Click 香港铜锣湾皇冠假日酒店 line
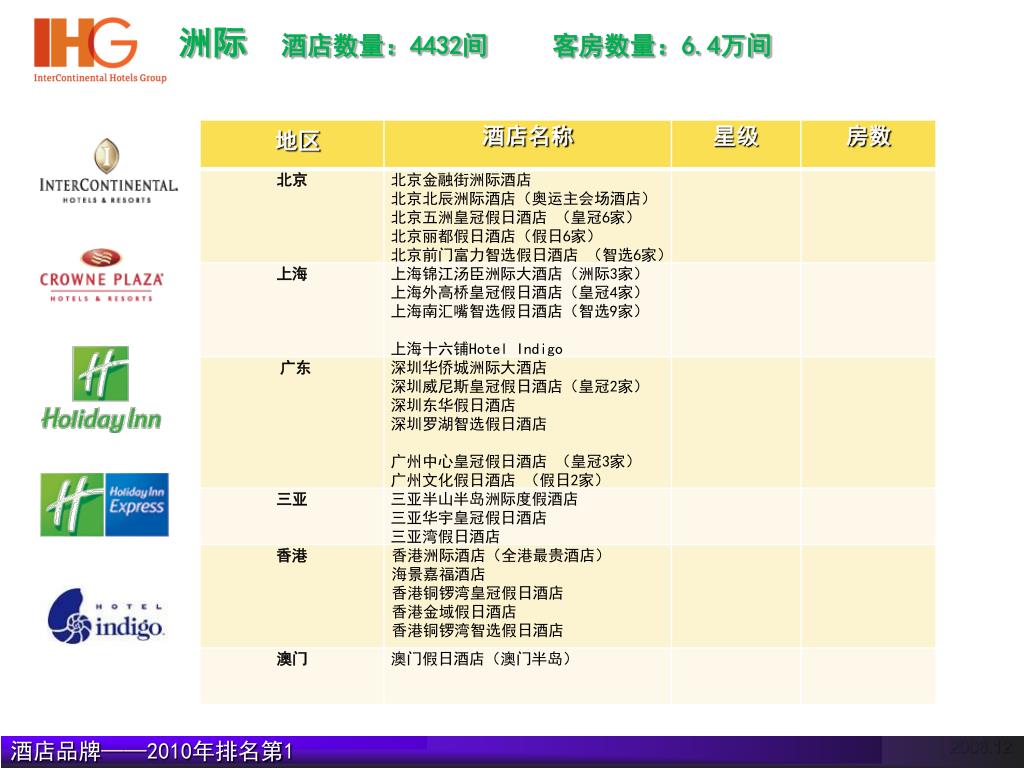The image size is (1024, 768). point(477,594)
